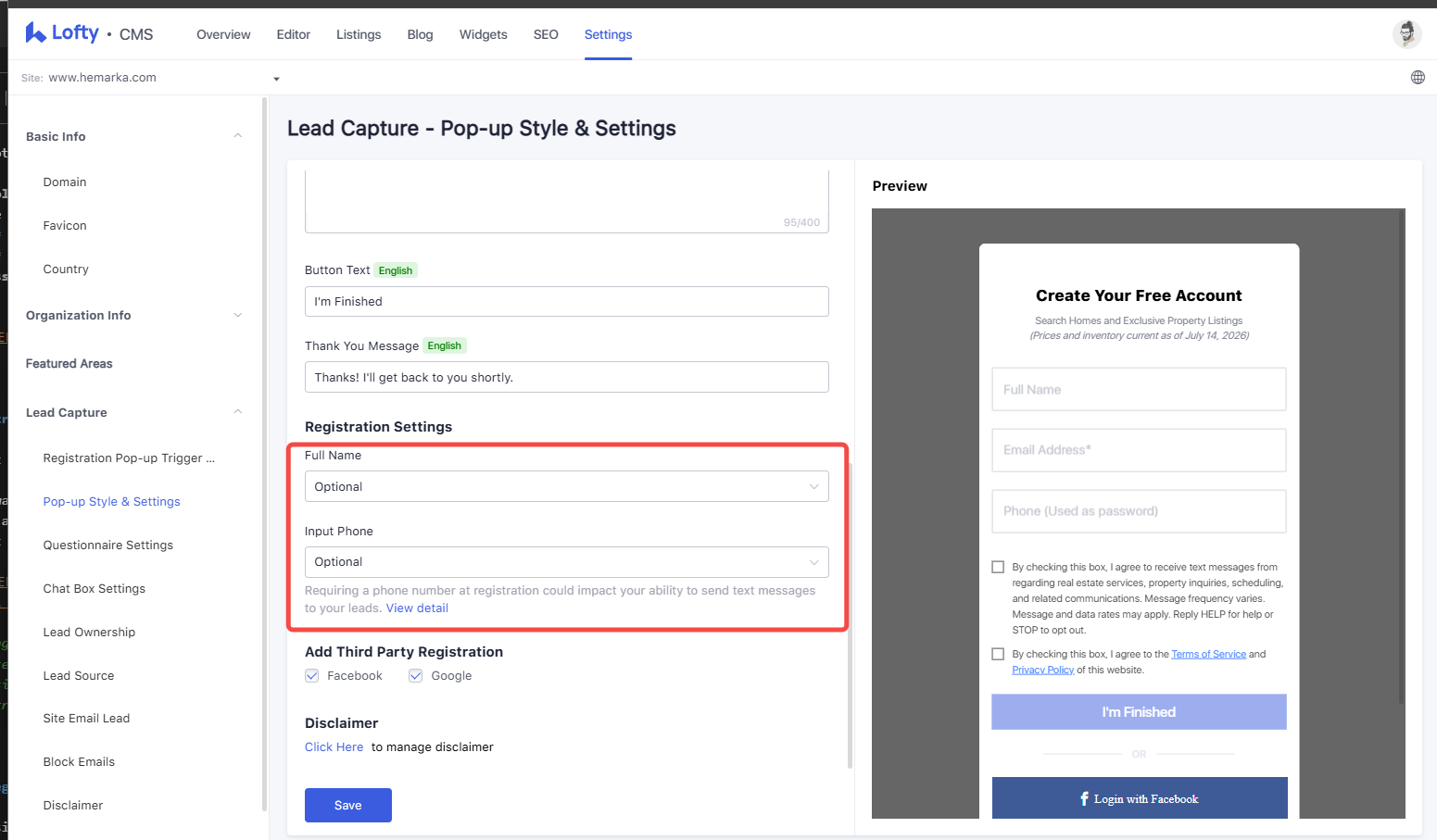Screen dimensions: 1437x840
Task: Go to the Widgets tab
Action: click(x=483, y=34)
